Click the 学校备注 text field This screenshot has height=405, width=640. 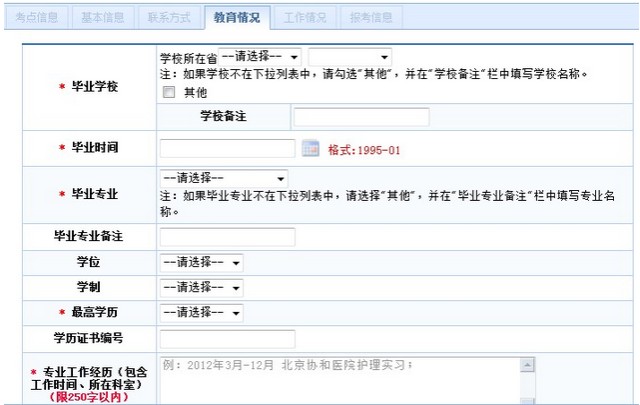[x=361, y=118]
